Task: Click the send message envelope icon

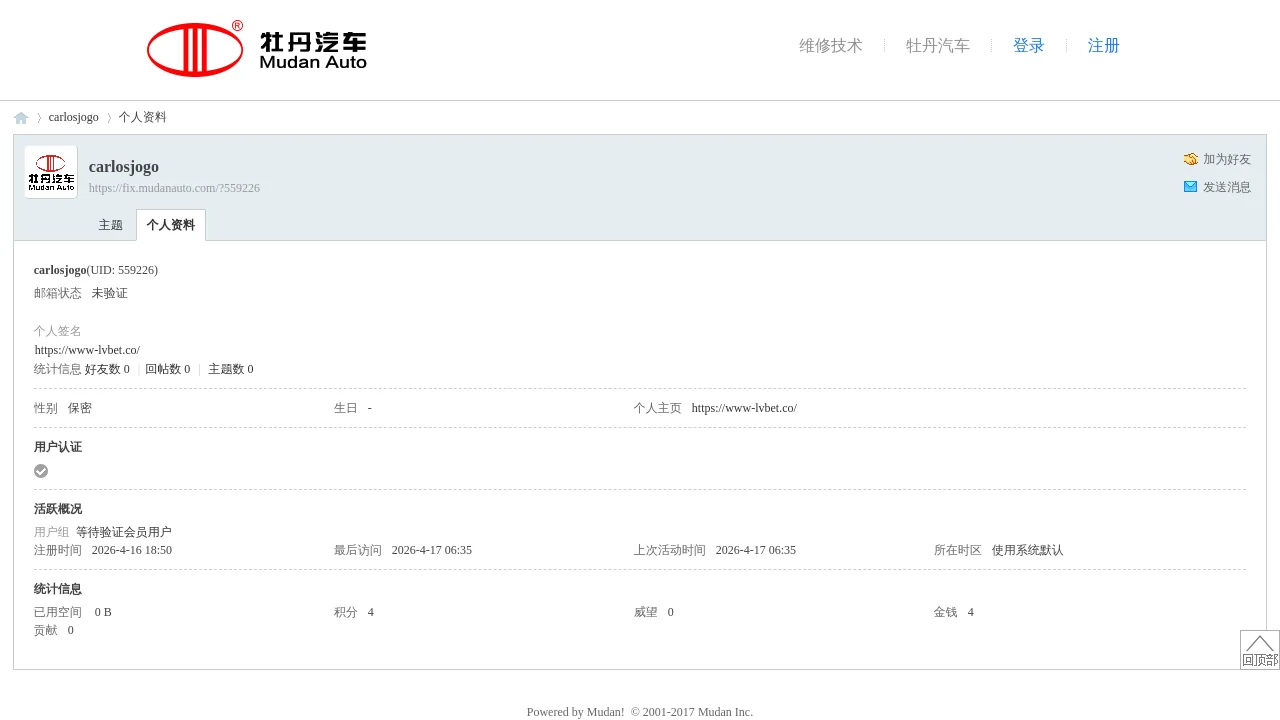Action: point(1190,187)
